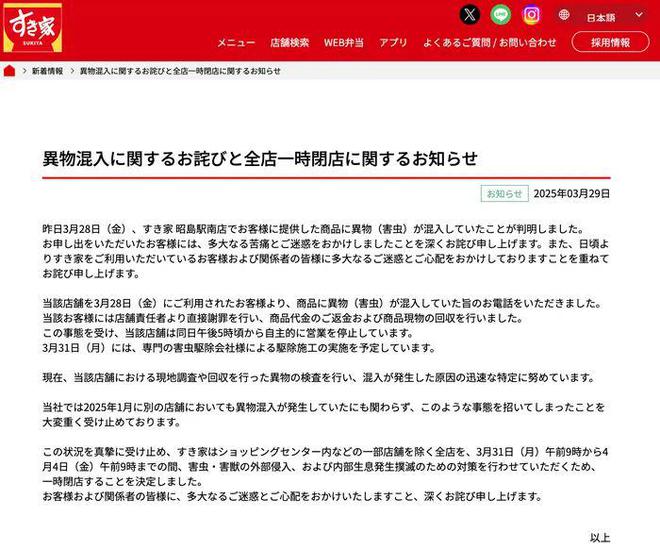Click the お知らせ category tag
Viewport: 660px width, 549px height.
(504, 194)
